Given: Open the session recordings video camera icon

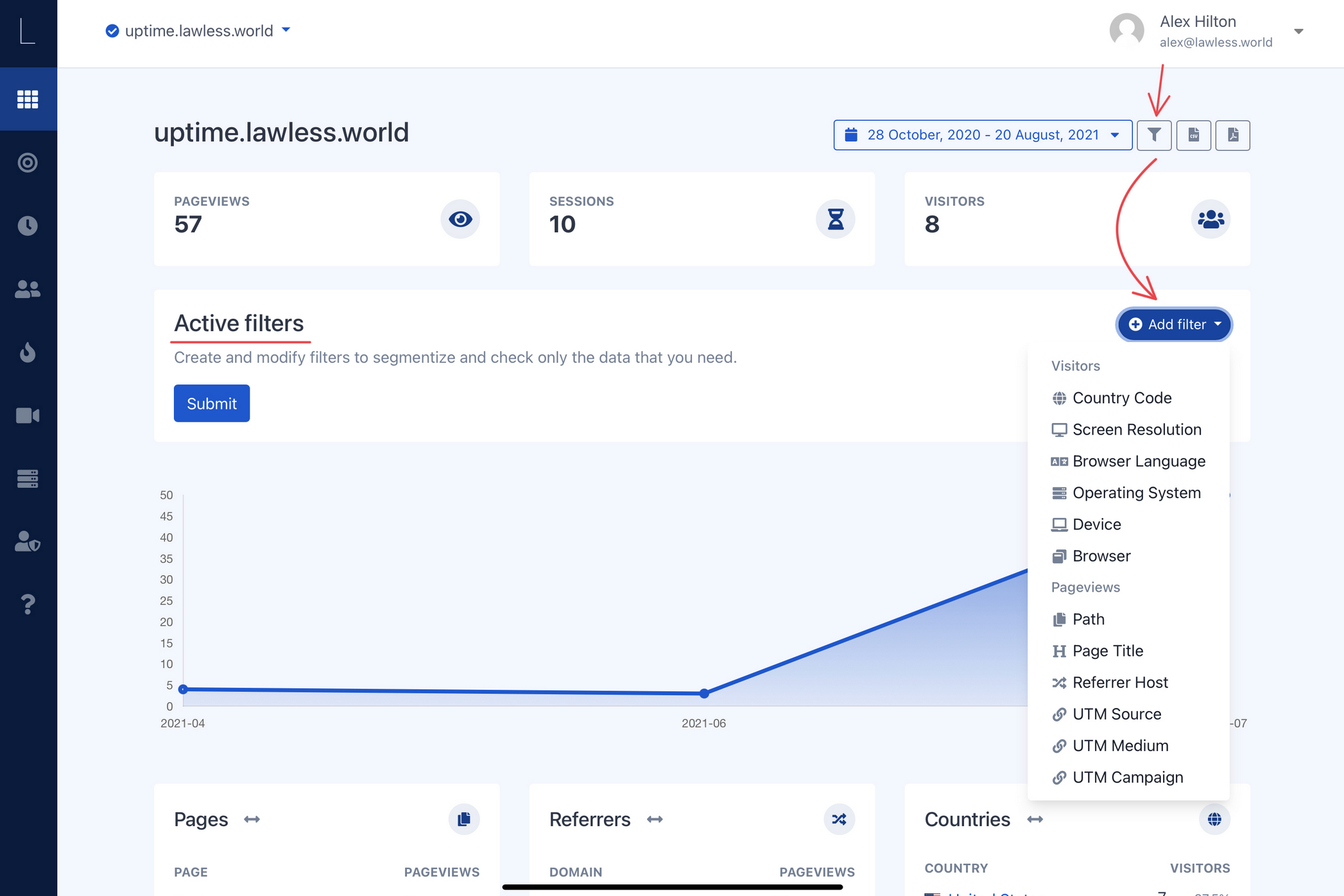Looking at the screenshot, I should (28, 415).
